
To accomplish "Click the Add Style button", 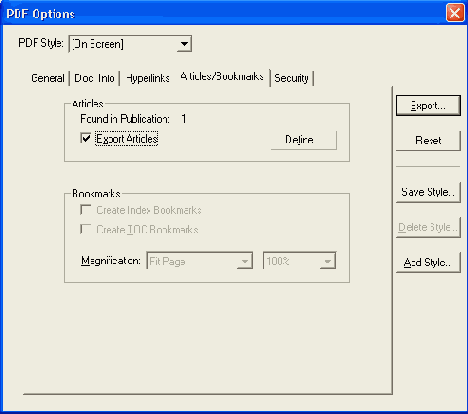I will (x=428, y=263).
